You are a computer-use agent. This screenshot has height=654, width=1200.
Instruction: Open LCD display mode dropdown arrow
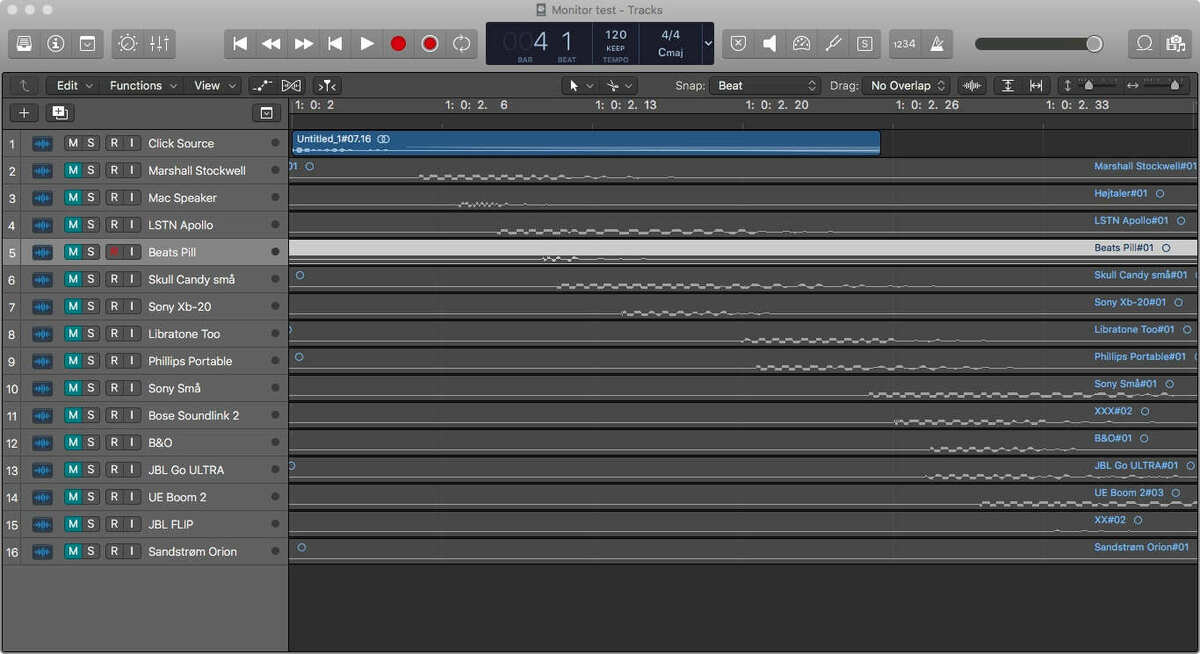click(x=709, y=44)
